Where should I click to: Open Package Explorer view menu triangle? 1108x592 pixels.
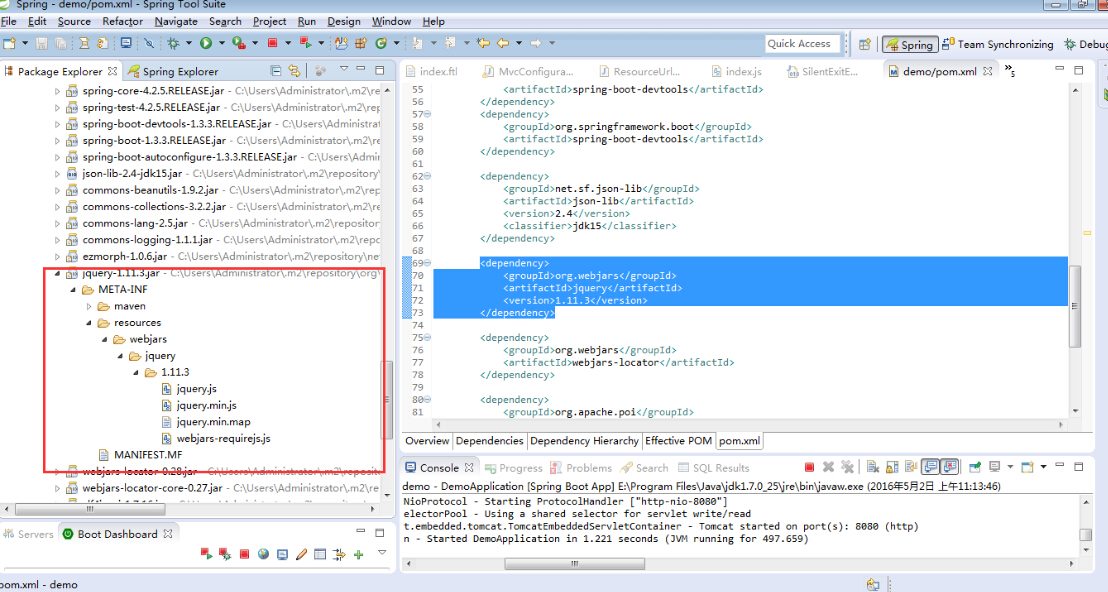[x=344, y=69]
